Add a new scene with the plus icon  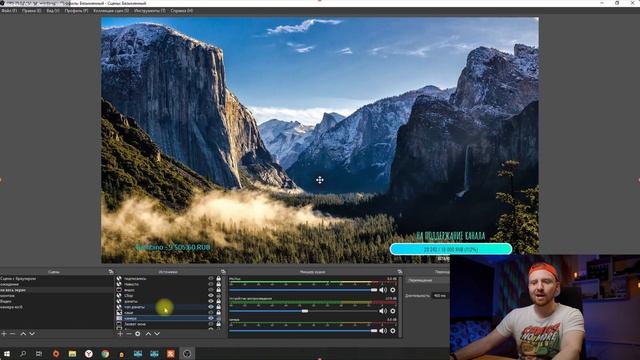tap(4, 334)
